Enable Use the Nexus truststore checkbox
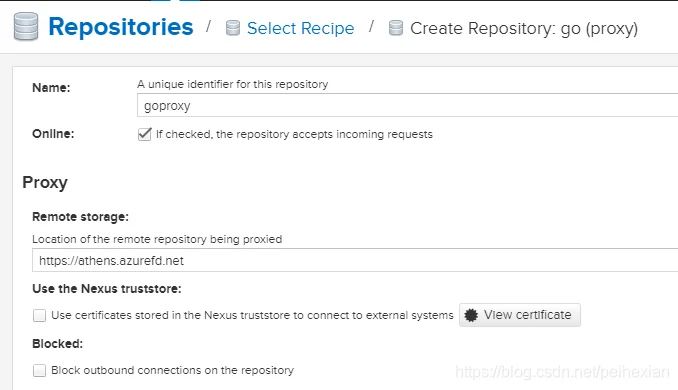Screen dimensions: 678x390 click(x=39, y=315)
